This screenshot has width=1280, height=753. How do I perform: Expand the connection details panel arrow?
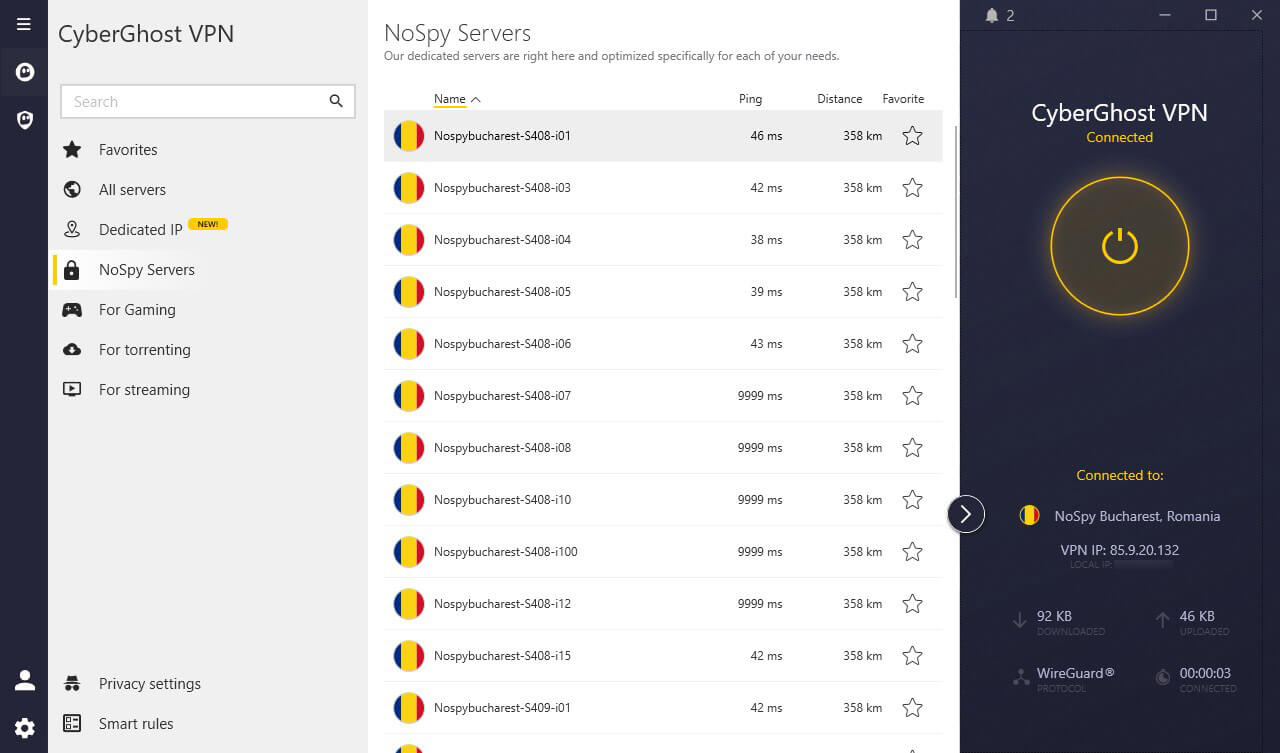click(965, 513)
